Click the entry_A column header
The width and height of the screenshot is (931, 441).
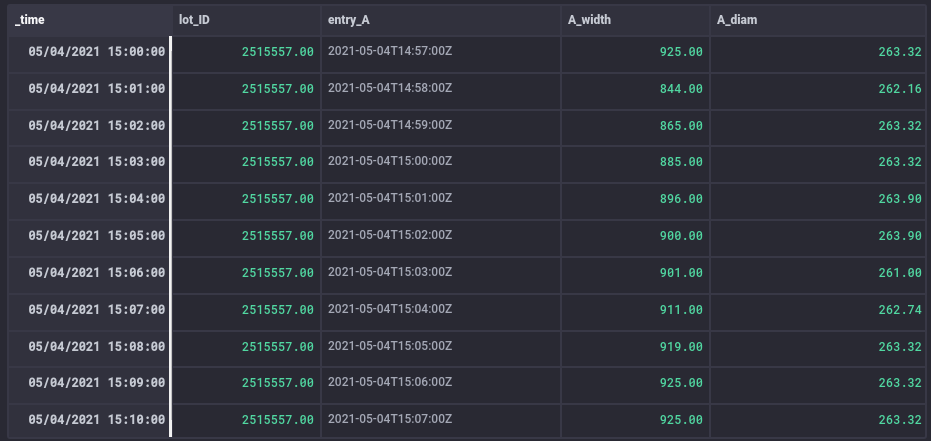tap(441, 20)
